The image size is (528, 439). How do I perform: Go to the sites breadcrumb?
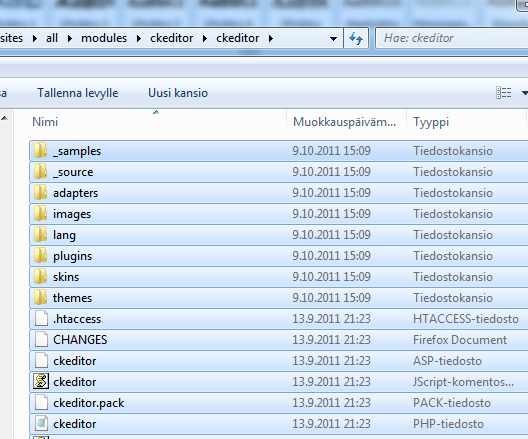pyautogui.click(x=11, y=38)
